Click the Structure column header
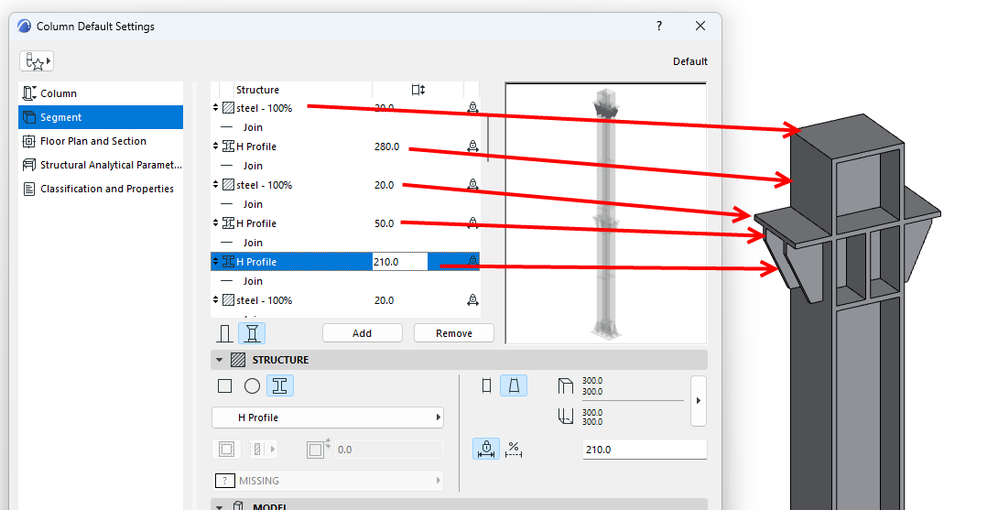Viewport: 998px width, 510px height. [257, 90]
